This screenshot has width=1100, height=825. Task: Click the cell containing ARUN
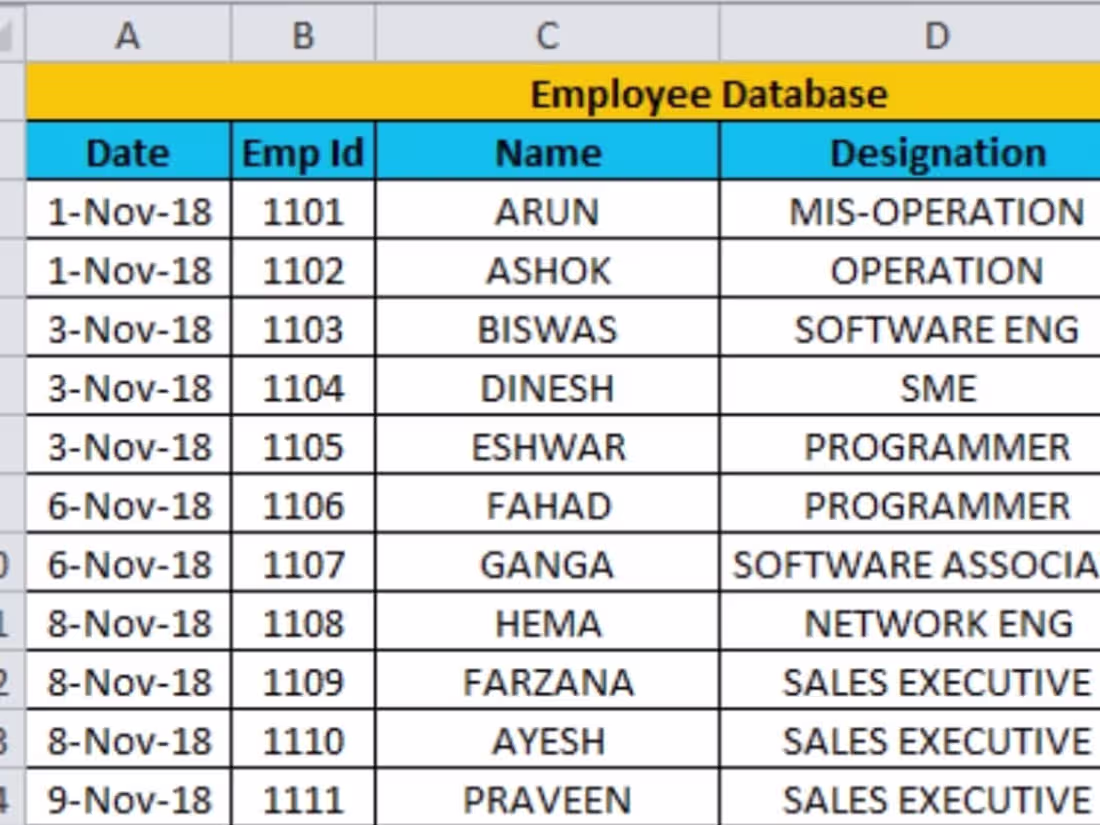546,211
